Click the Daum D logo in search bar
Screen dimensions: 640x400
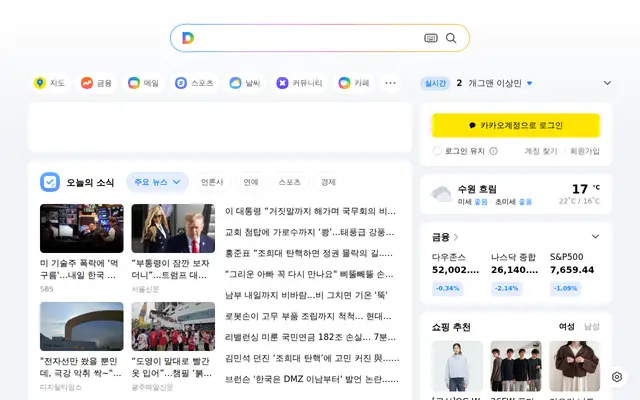click(188, 38)
